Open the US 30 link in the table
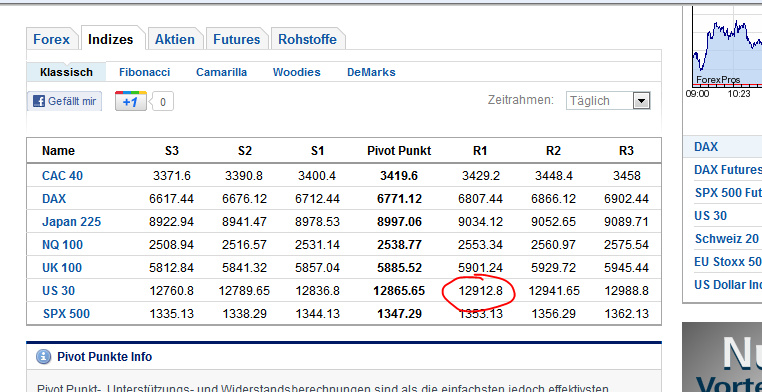Screen dimensions: 762x392 [x=58, y=290]
